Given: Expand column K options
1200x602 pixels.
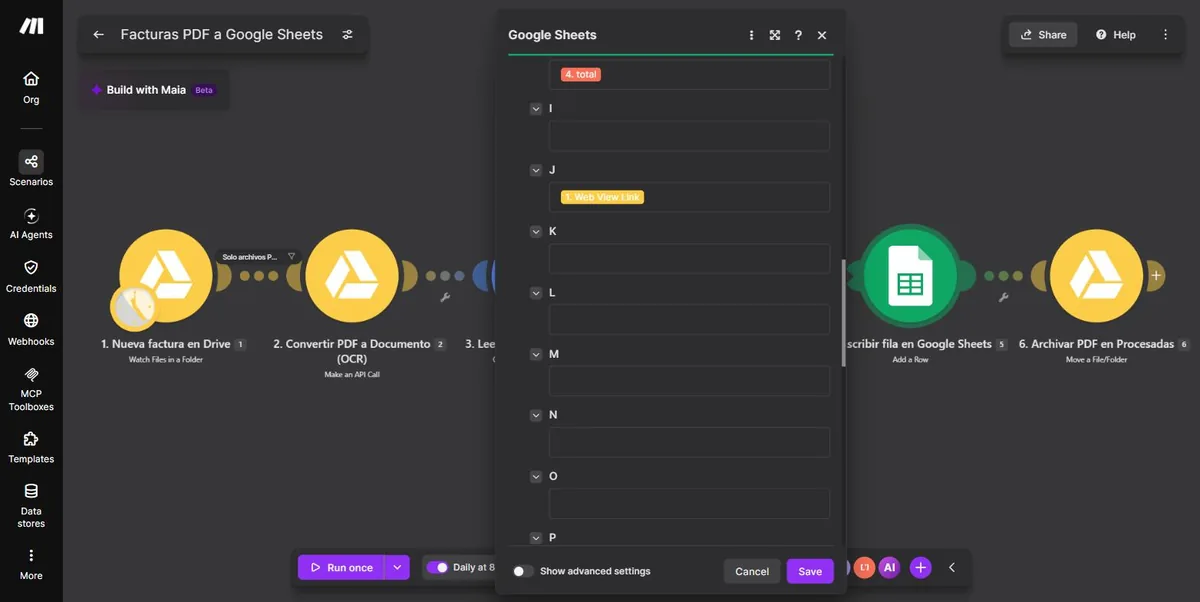Looking at the screenshot, I should point(536,232).
